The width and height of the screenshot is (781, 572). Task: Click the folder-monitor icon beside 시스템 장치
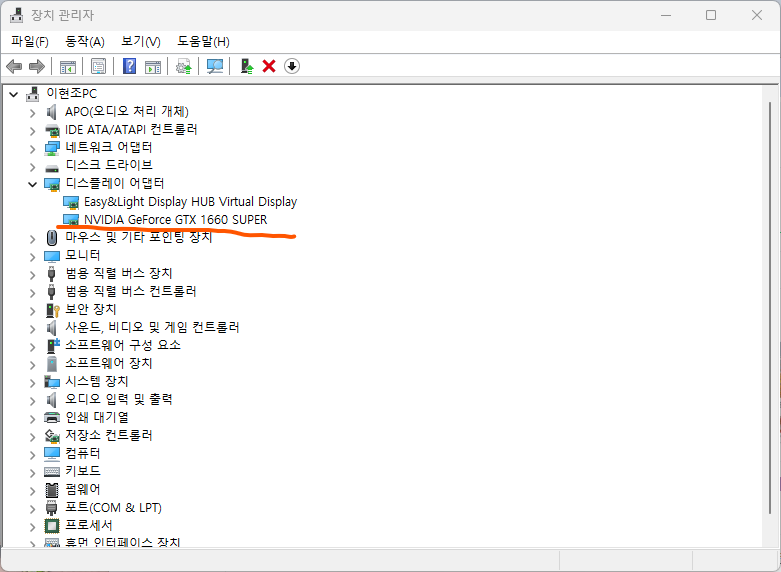point(52,382)
